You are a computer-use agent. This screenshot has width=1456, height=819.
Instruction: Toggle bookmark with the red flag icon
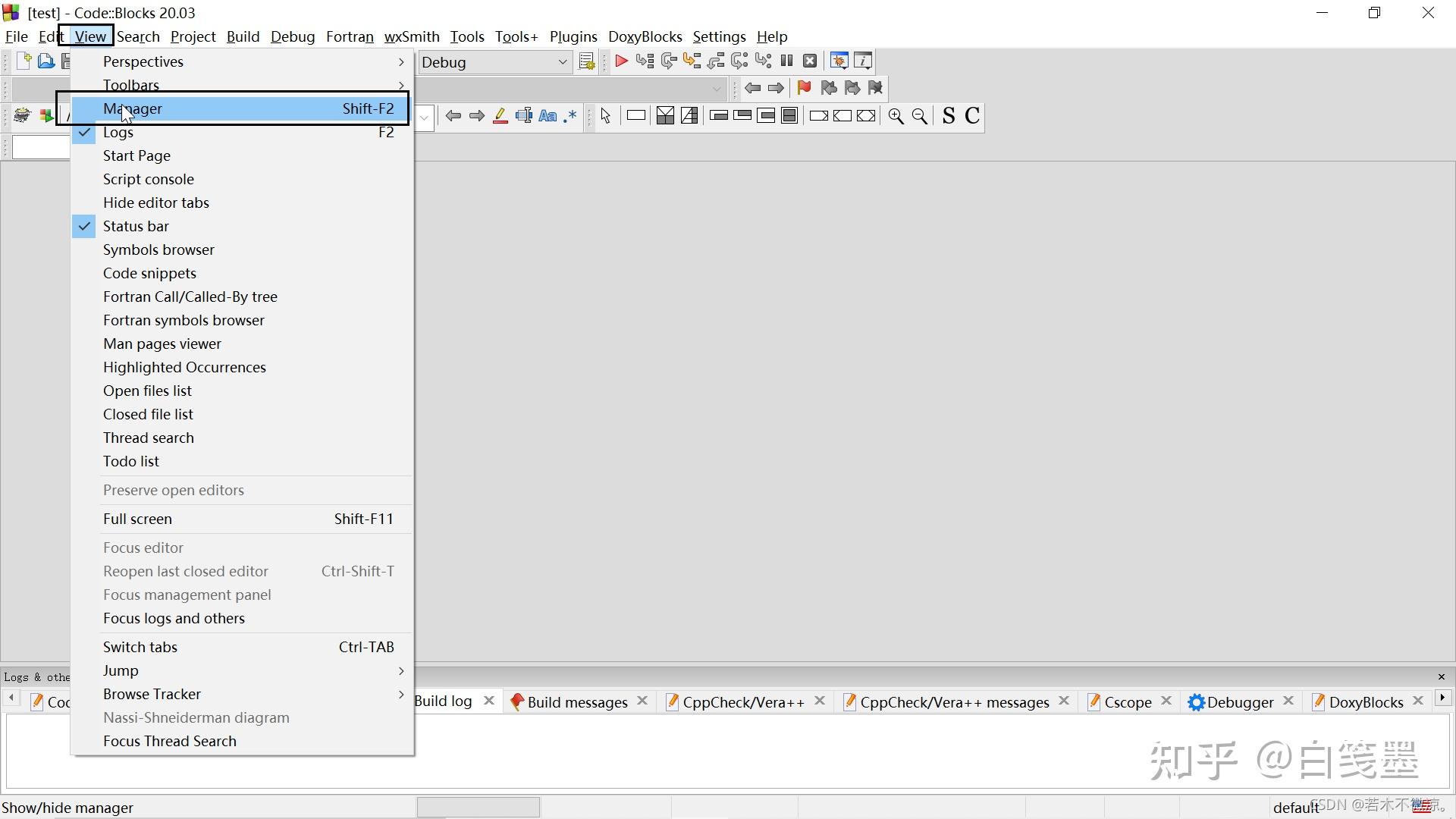(804, 88)
